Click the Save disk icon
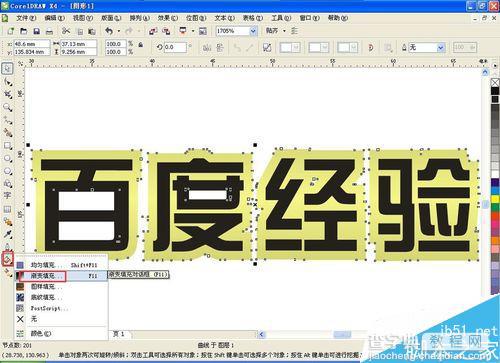The width and height of the screenshot is (500, 363). [x=37, y=31]
